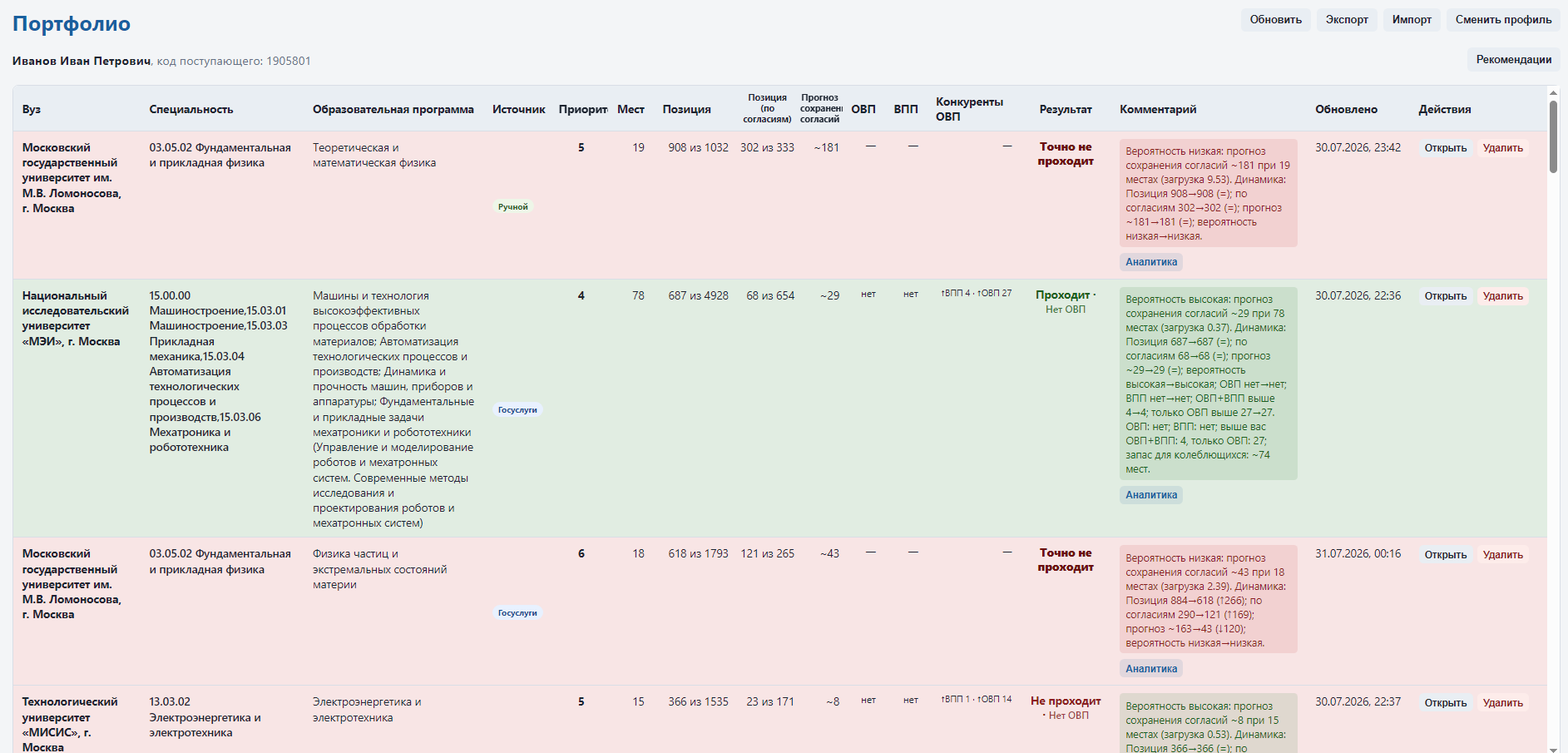Viewport: 1568px width, 753px height.
Task: Click the Ручной source badge
Action: click(512, 207)
